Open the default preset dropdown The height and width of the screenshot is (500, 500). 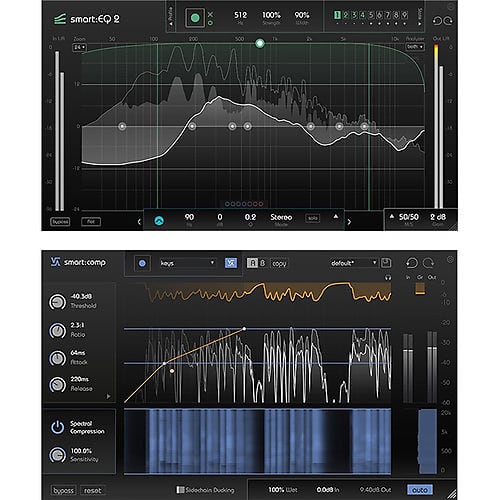[x=354, y=263]
